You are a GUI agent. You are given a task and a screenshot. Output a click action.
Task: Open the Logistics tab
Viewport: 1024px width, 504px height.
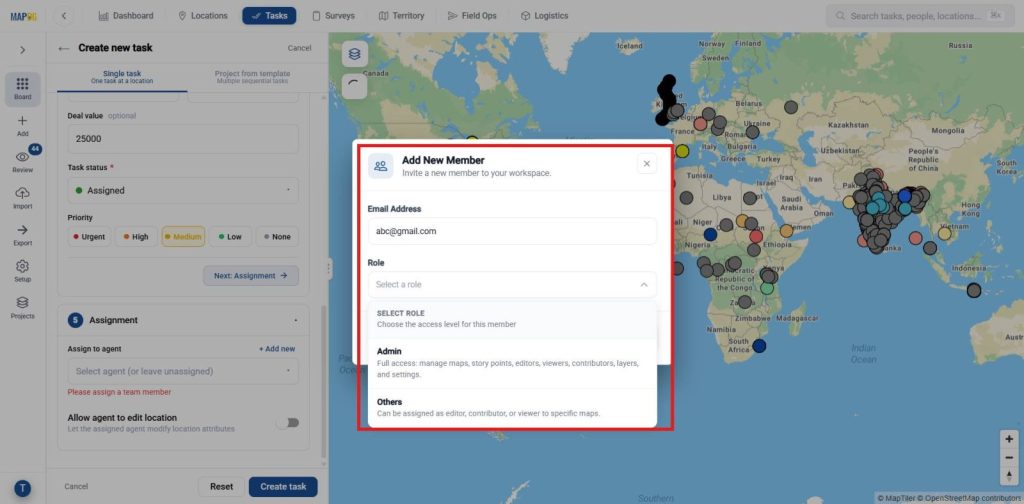point(545,16)
